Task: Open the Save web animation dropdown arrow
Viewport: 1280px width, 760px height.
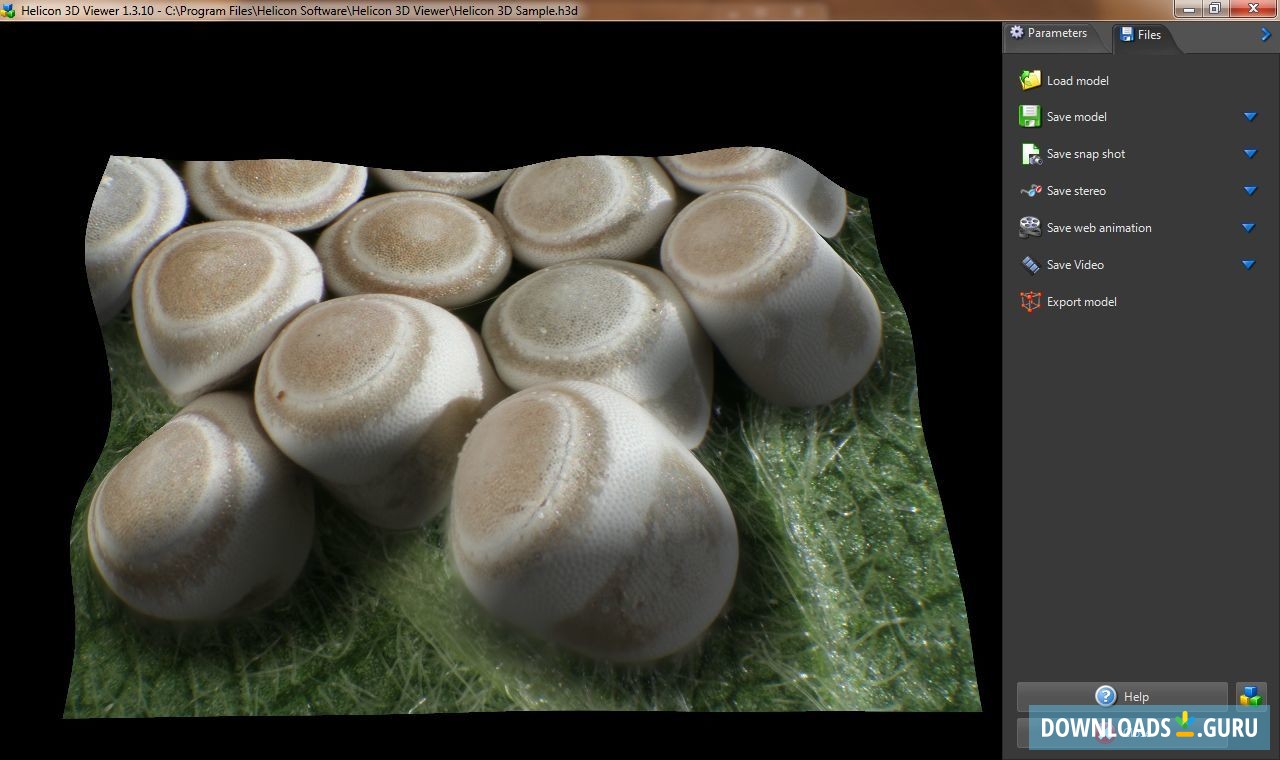Action: (1248, 228)
